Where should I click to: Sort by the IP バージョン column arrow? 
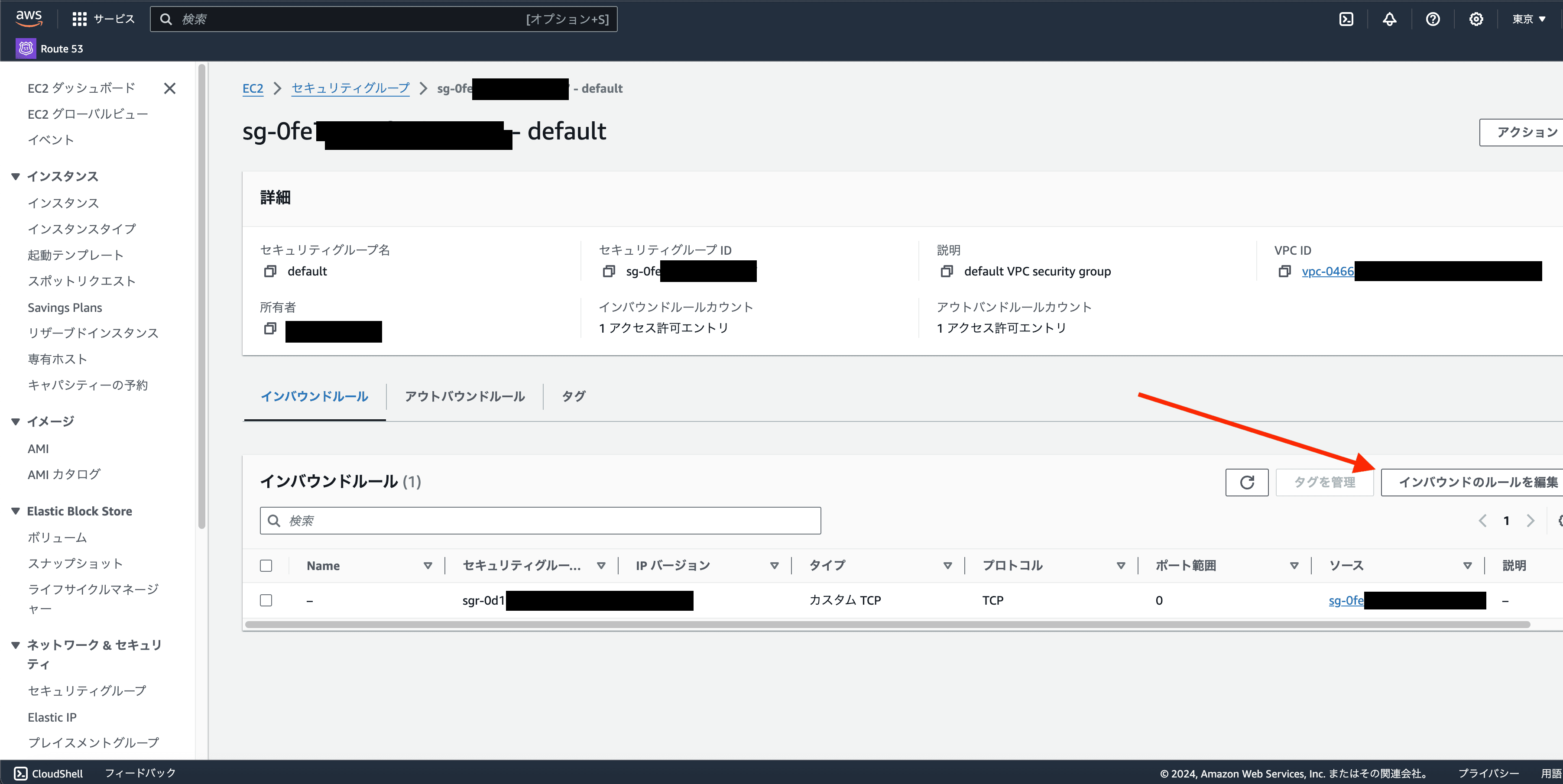click(774, 566)
